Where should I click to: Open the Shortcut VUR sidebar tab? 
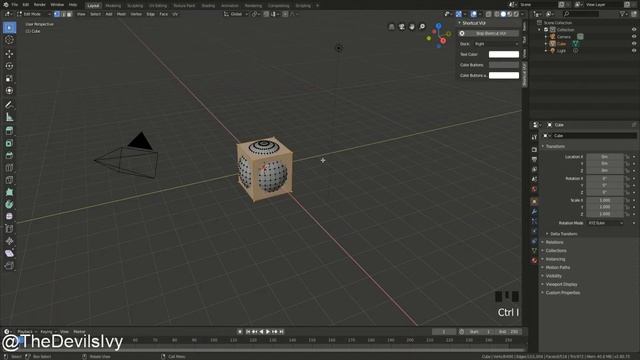(524, 74)
